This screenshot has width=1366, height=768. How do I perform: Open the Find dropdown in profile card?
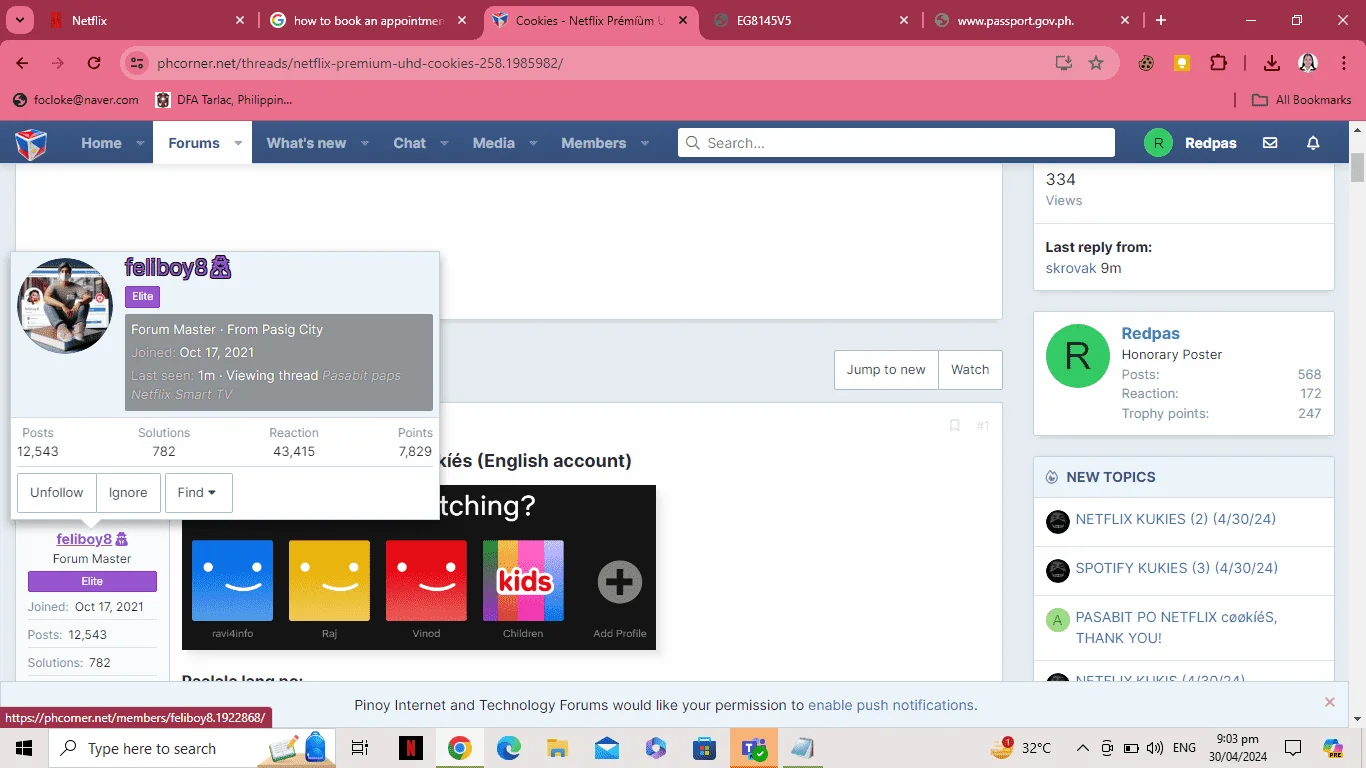click(198, 493)
